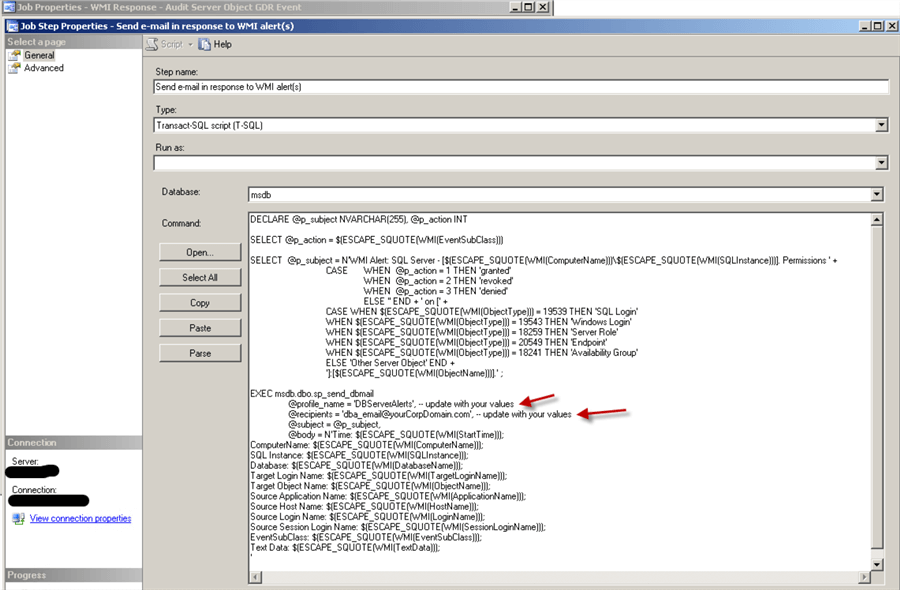Click Help on the dialog toolbar
The height and width of the screenshot is (590, 900).
222,44
